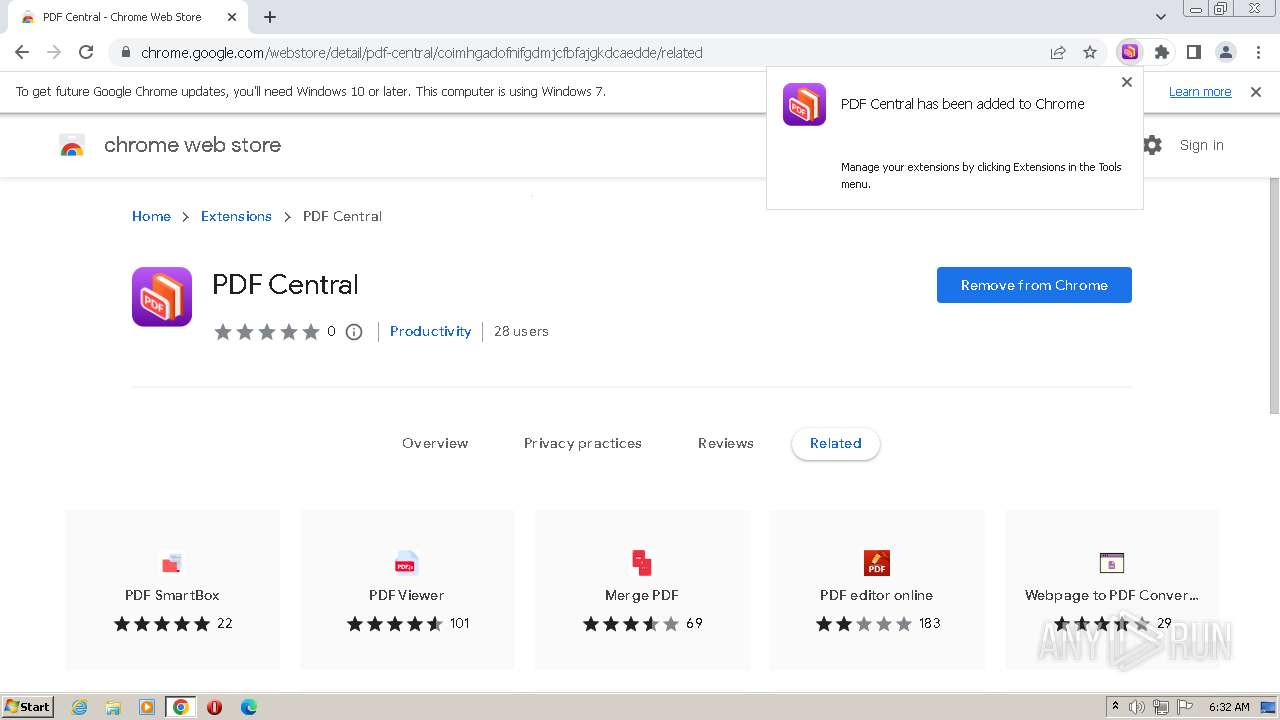This screenshot has width=1280, height=720.
Task: Go back with the browser back arrow
Action: coord(22,53)
